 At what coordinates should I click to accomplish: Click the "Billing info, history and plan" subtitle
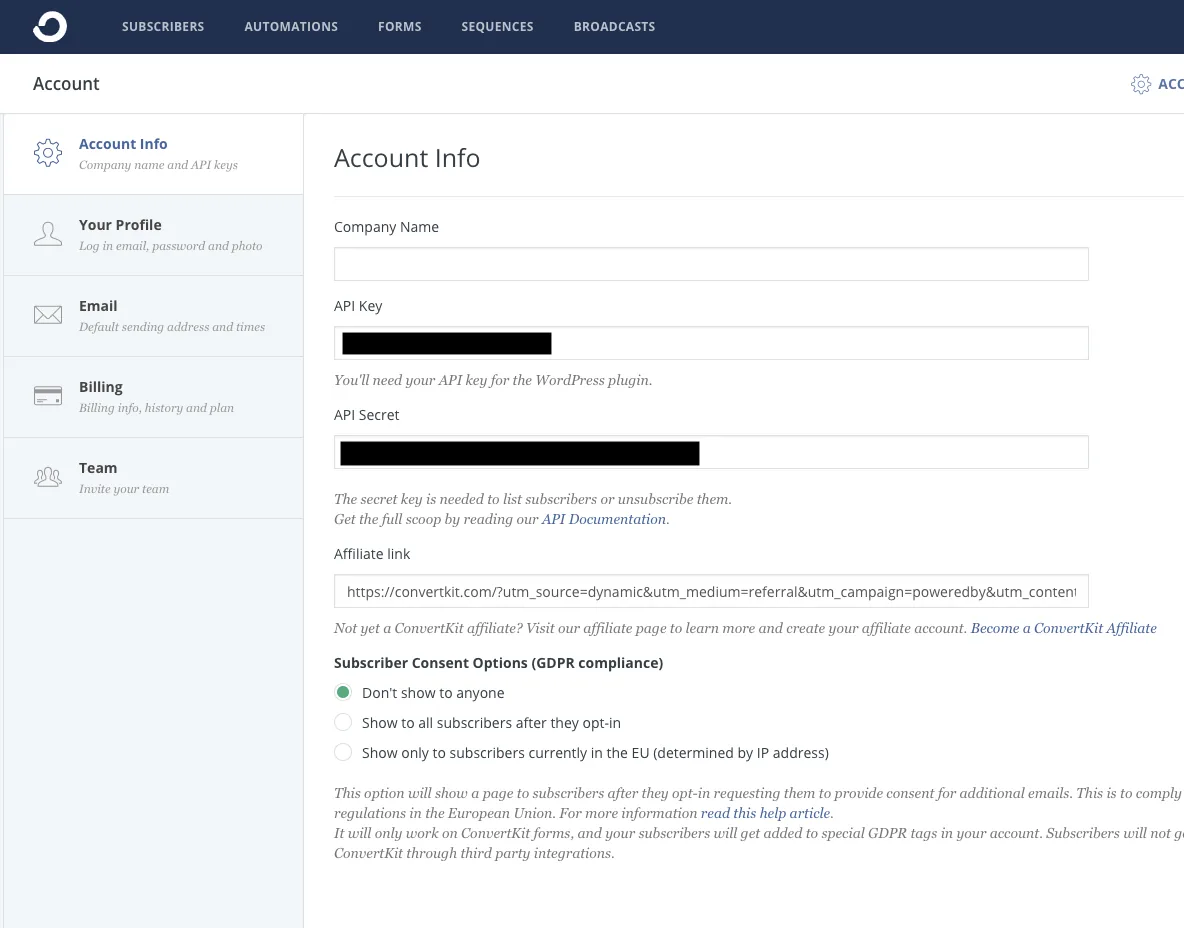tap(156, 408)
